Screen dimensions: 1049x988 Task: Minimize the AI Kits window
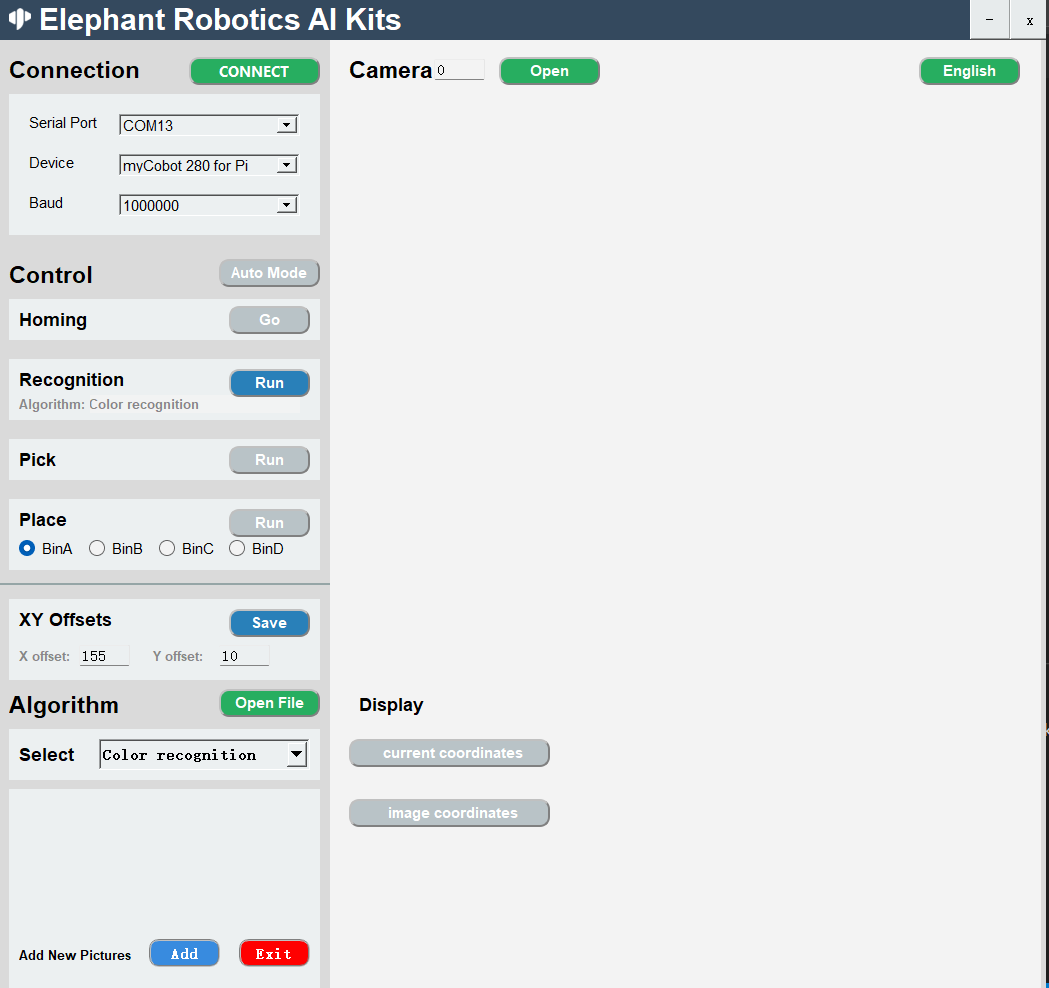[x=989, y=20]
